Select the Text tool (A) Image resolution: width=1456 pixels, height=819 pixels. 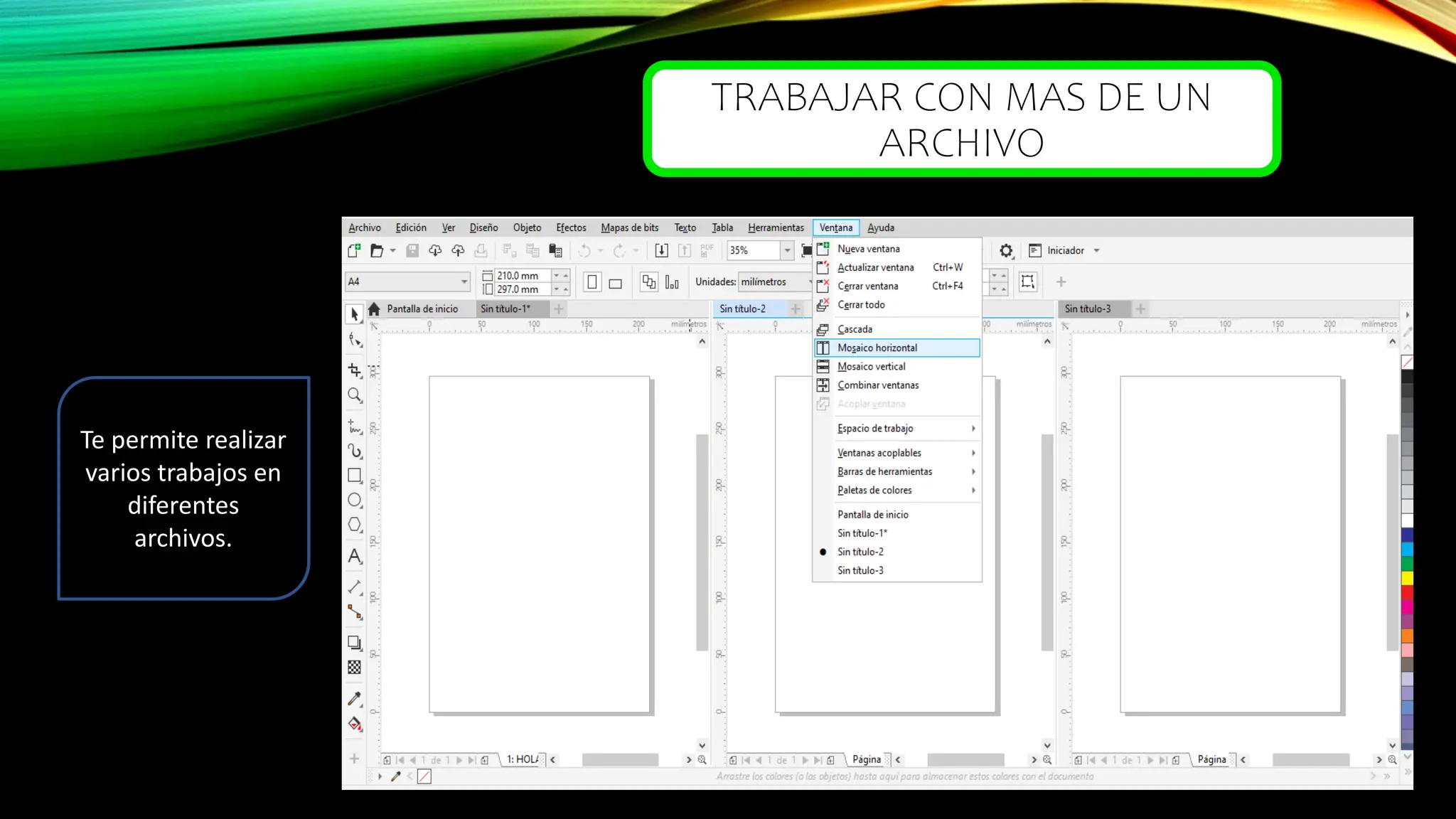click(355, 556)
